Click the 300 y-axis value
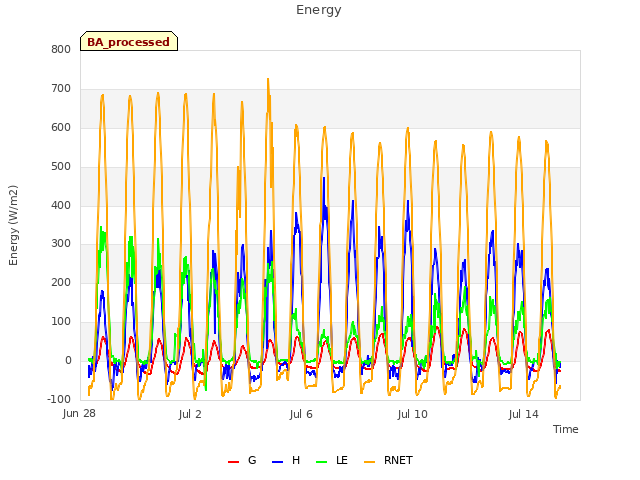640x480 pixels. [x=61, y=244]
